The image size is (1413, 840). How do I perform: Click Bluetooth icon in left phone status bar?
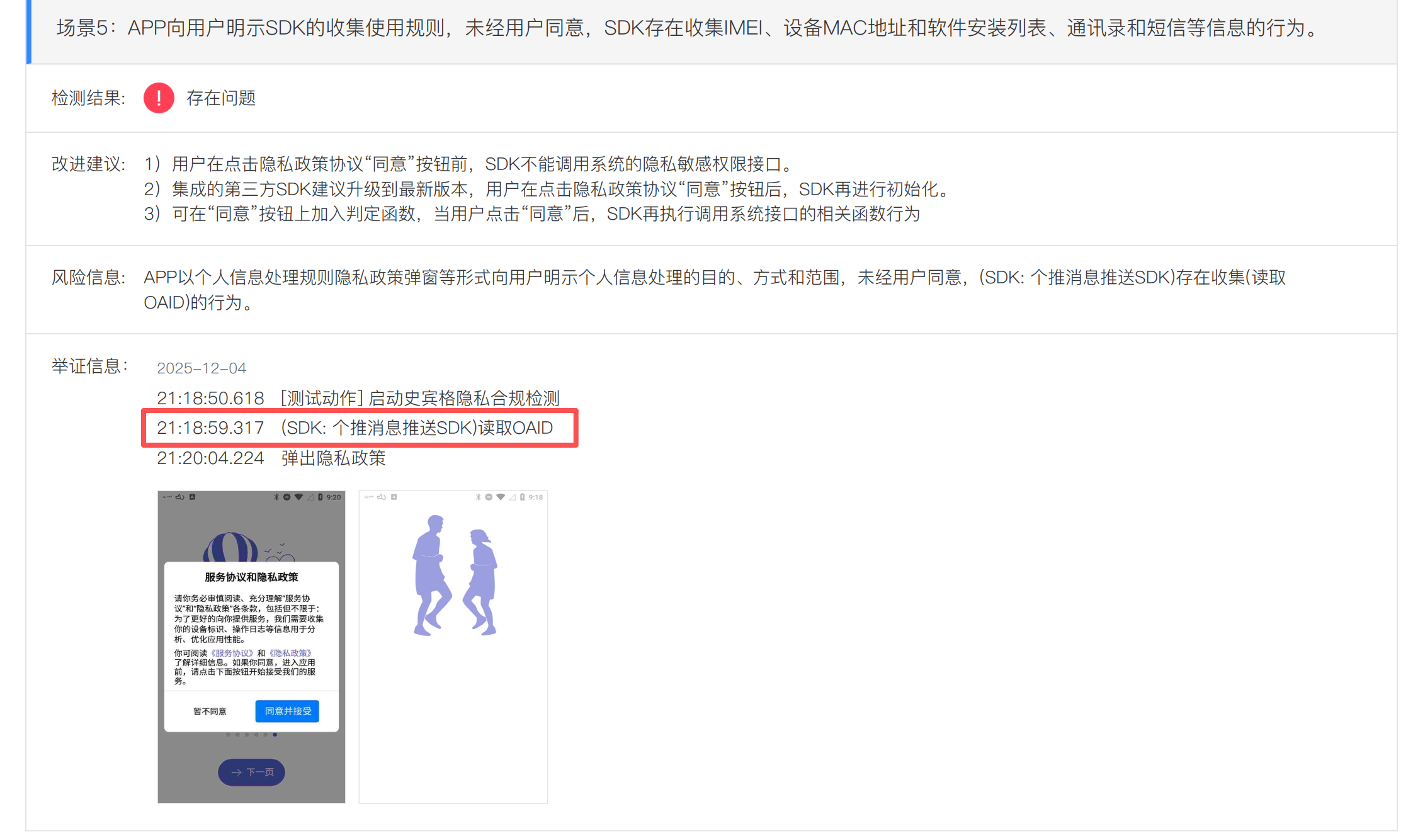pos(276,497)
